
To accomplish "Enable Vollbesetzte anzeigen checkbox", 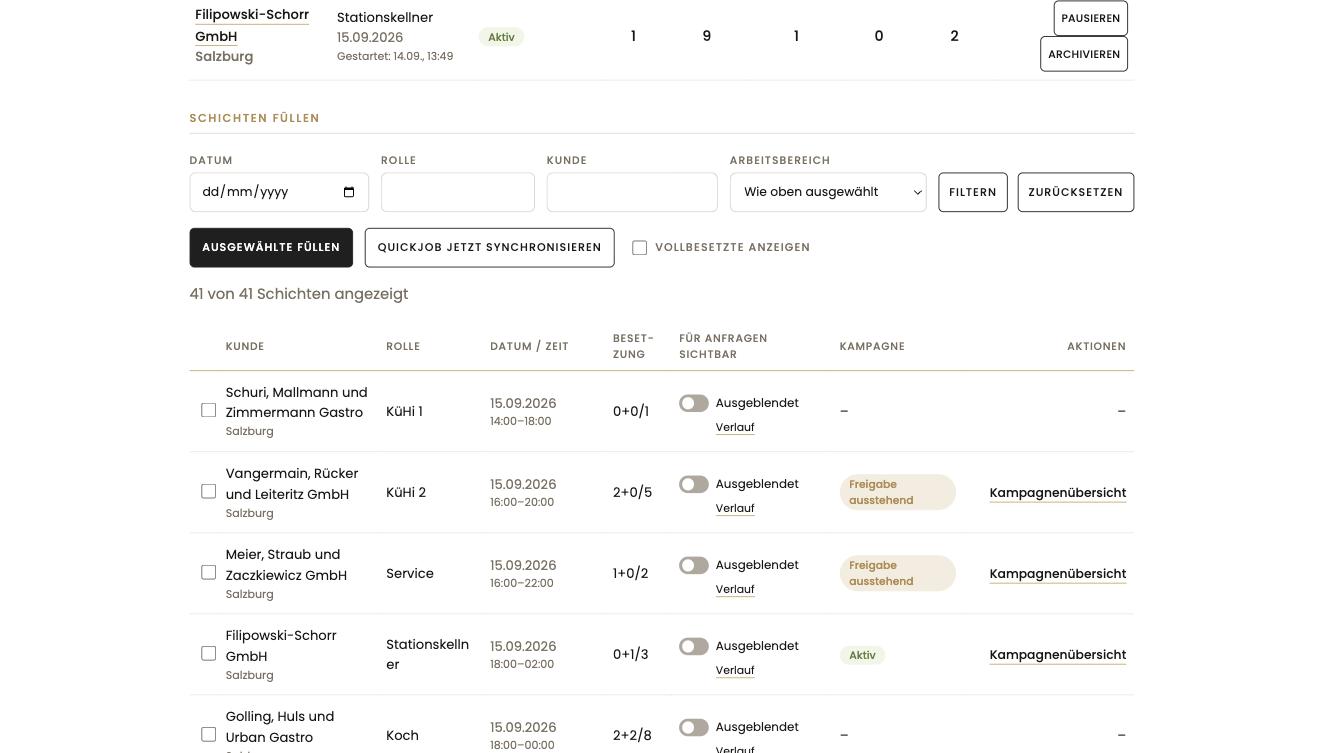I will tap(639, 247).
